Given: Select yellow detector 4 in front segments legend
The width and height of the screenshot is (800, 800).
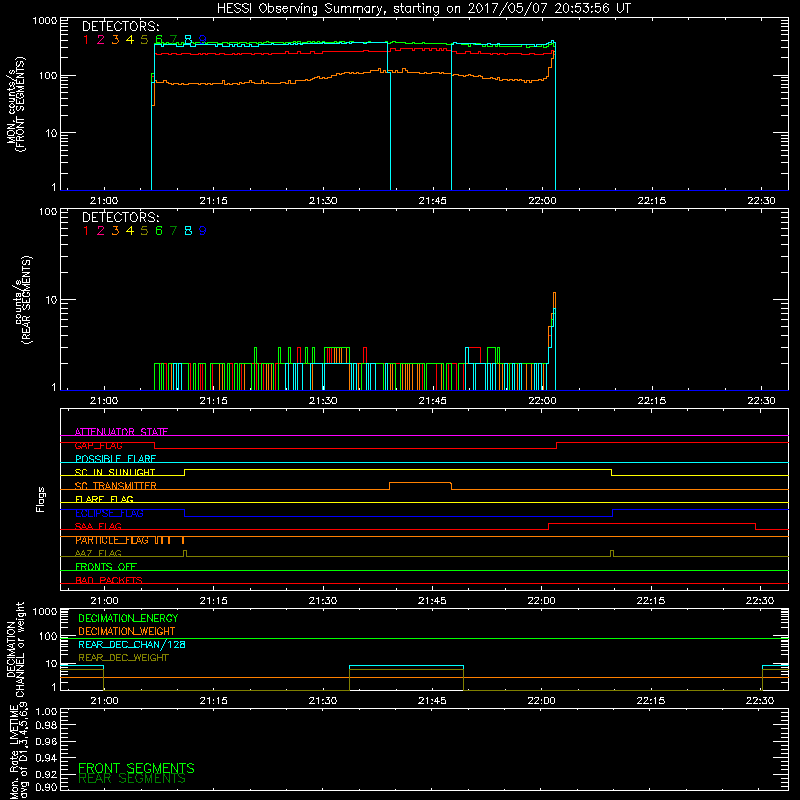Looking at the screenshot, I should click(x=130, y=40).
